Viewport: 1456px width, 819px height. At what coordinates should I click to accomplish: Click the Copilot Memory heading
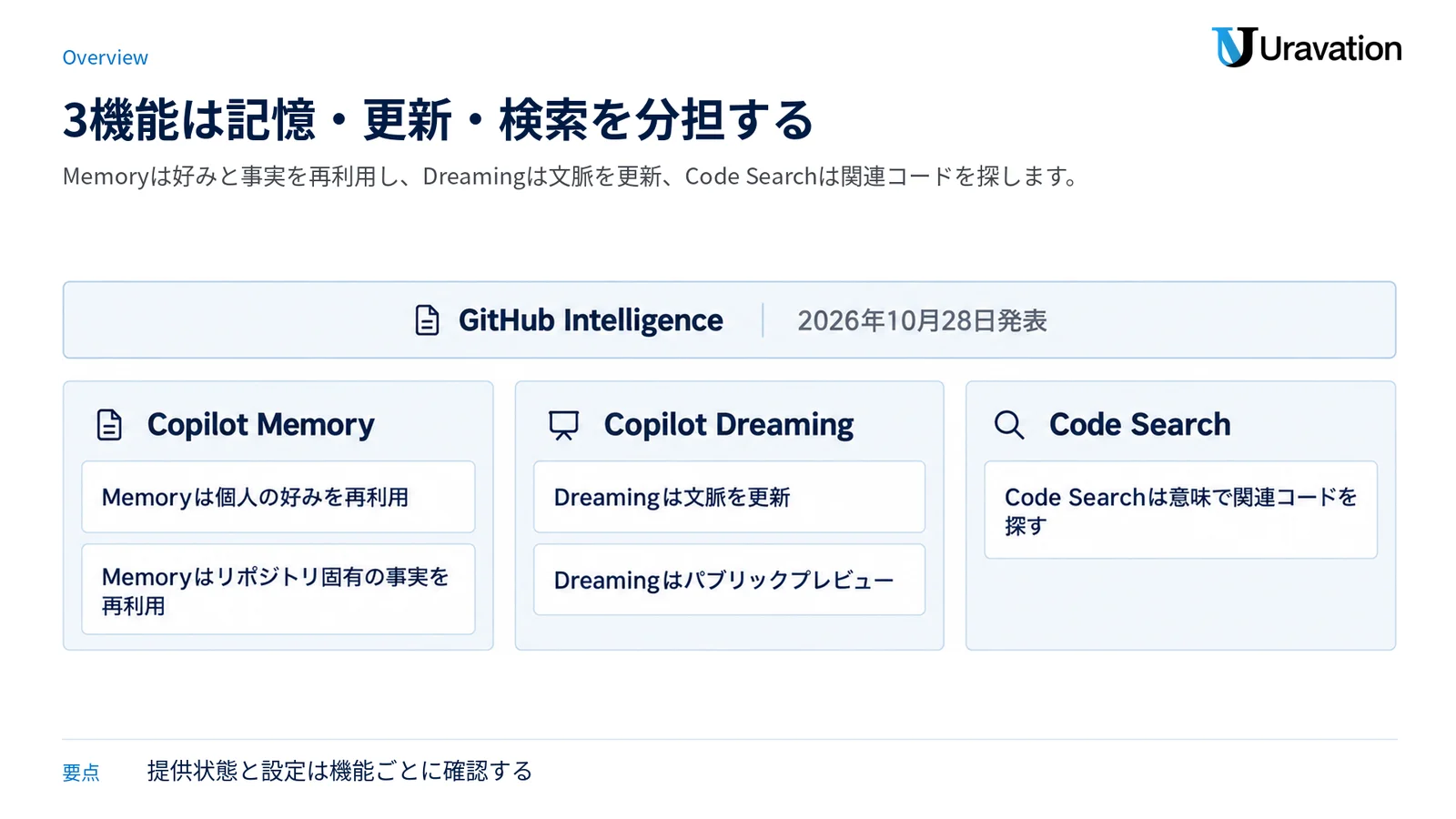tap(260, 425)
